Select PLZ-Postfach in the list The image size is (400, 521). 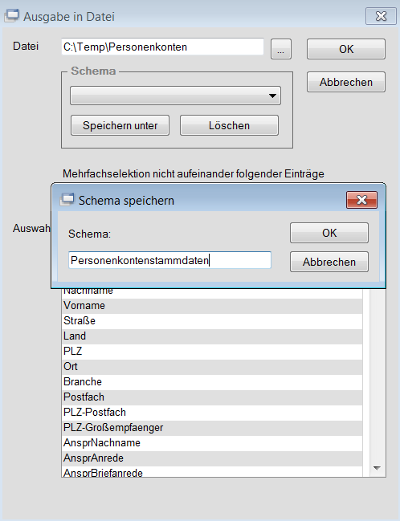(x=212, y=413)
